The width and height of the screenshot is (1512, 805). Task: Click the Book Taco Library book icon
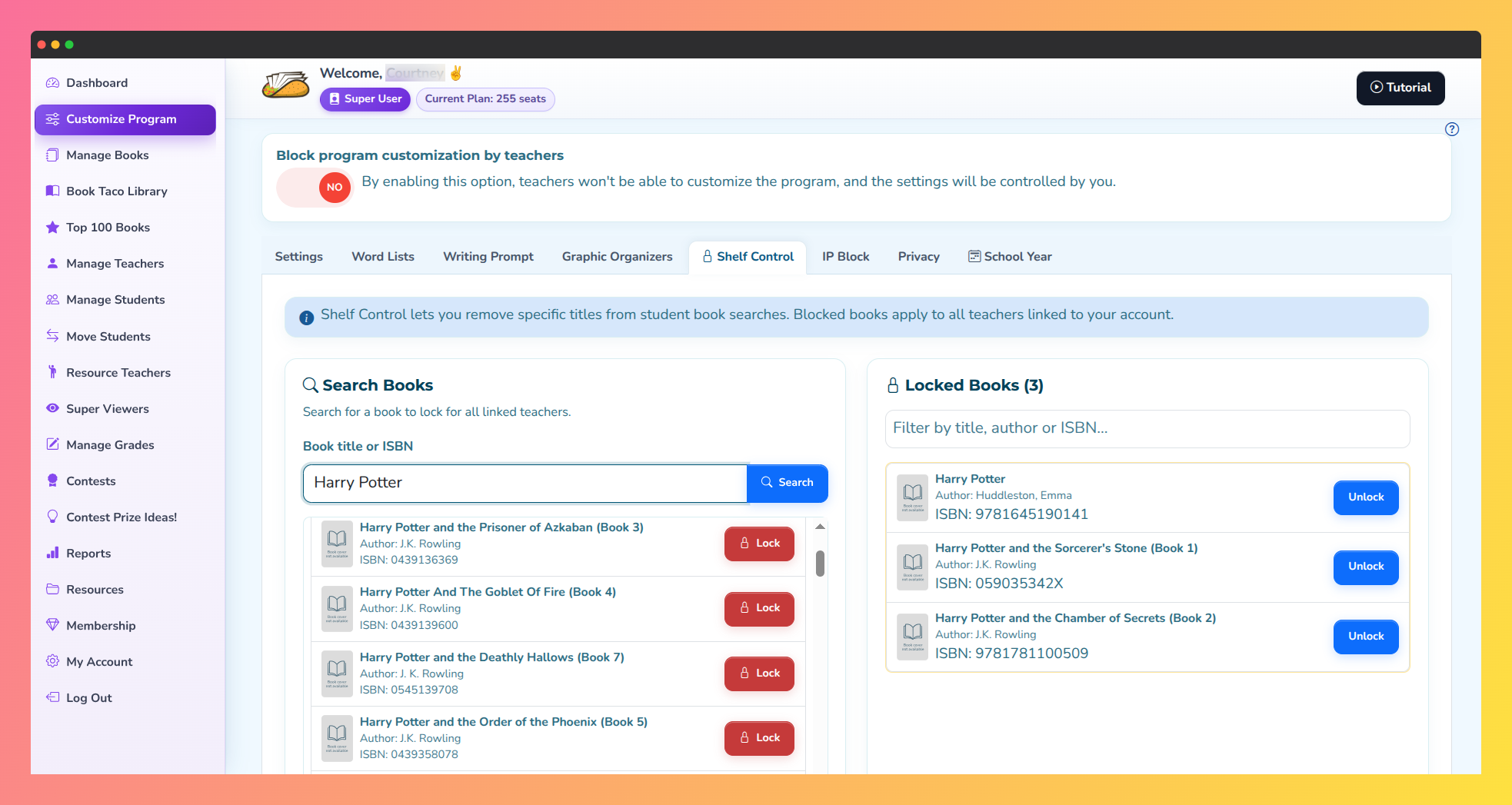click(52, 191)
